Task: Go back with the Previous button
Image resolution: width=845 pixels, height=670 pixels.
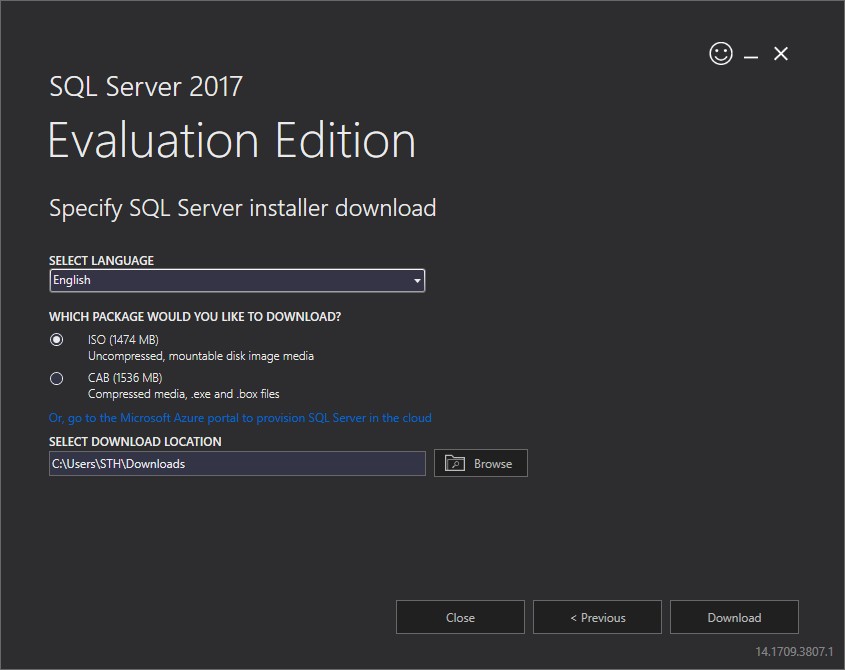Action: pos(597,617)
